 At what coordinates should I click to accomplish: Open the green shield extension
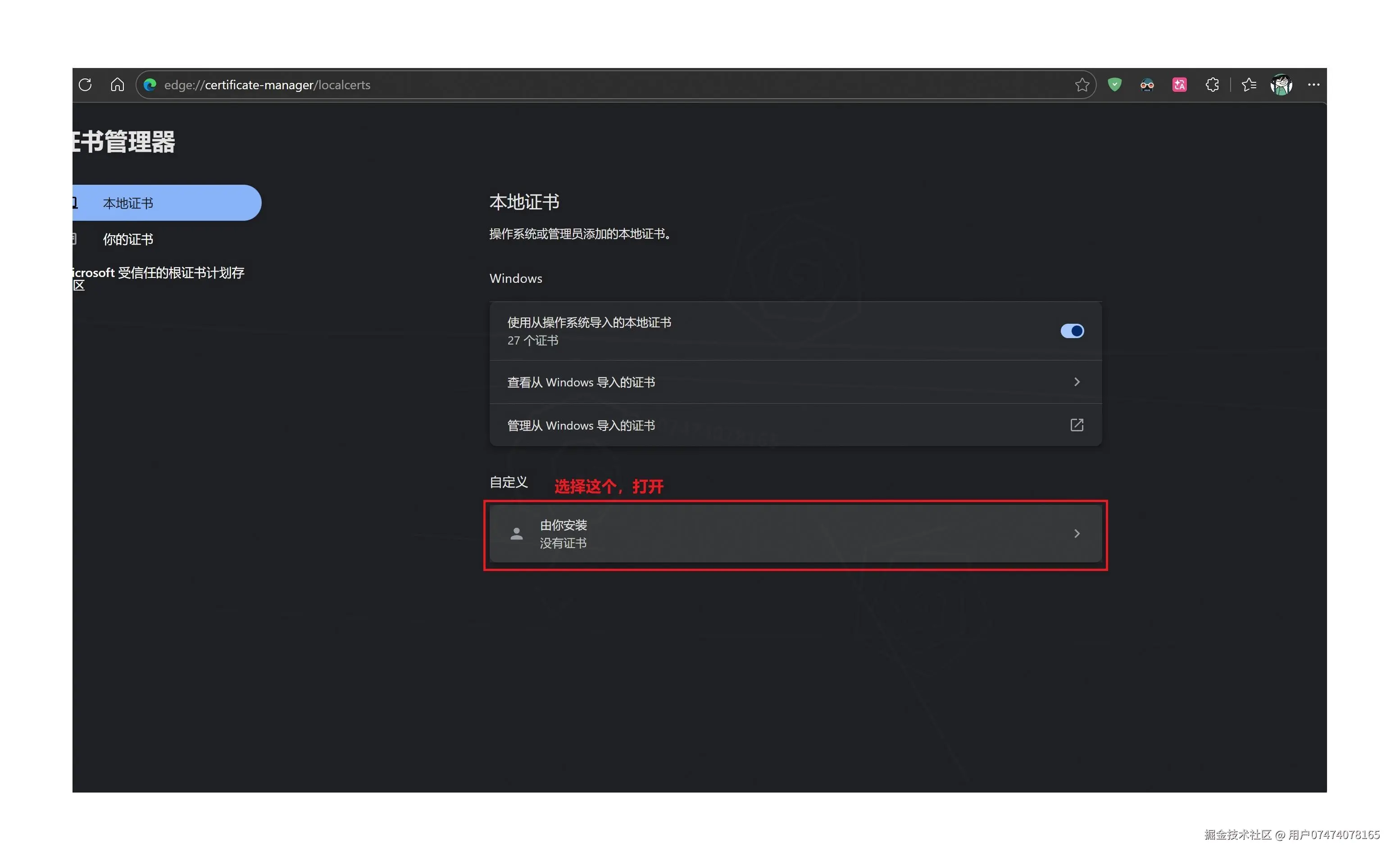click(1114, 85)
